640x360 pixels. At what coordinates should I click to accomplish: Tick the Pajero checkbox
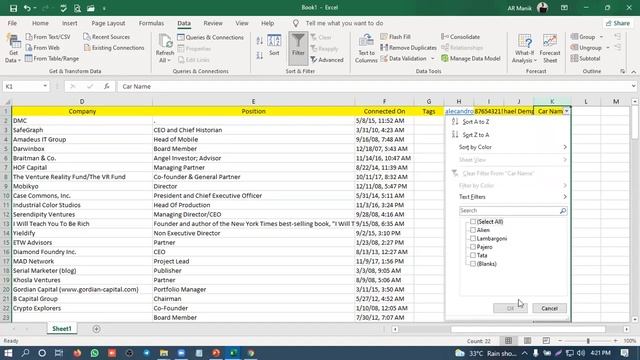473,247
